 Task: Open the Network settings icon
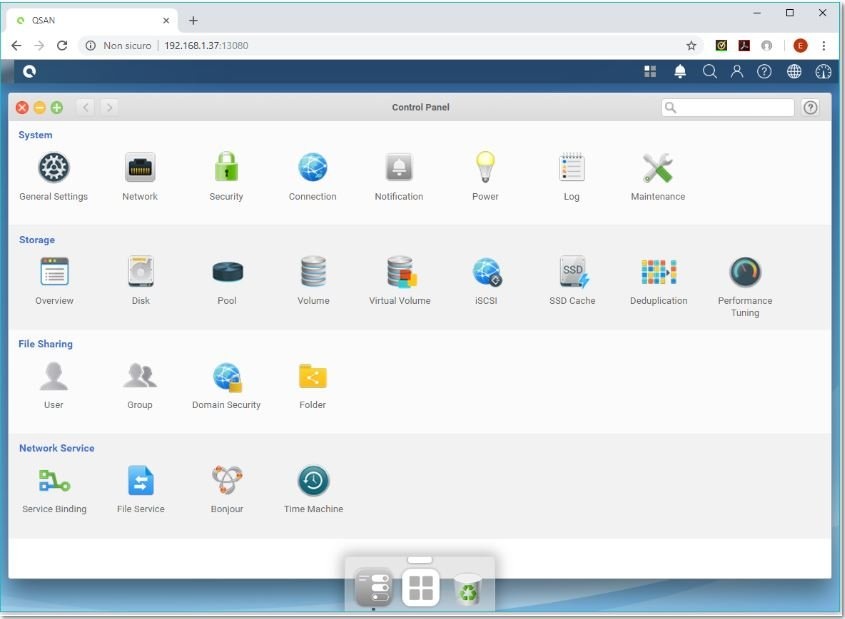140,168
